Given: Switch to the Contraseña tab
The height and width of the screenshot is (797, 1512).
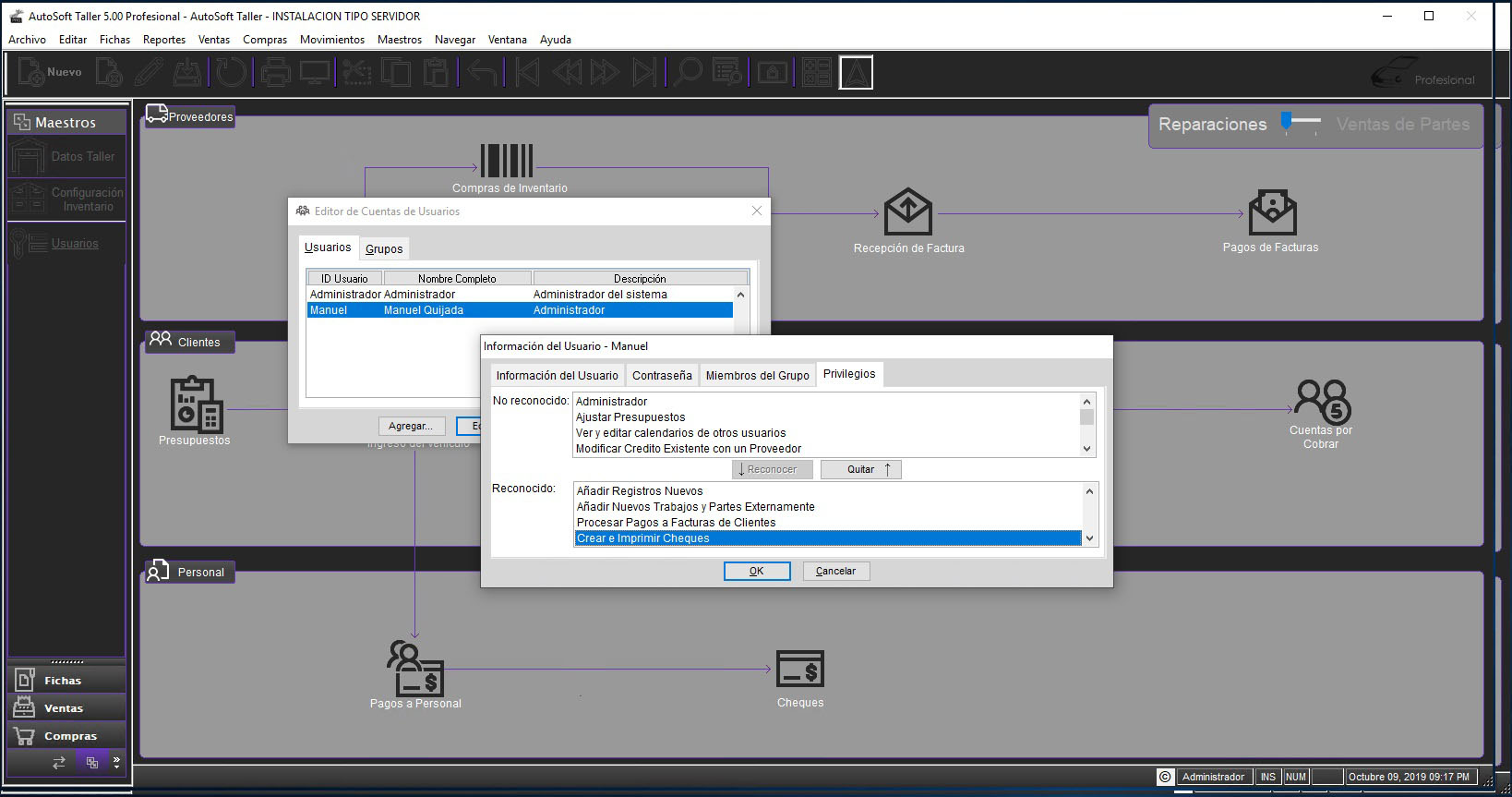Looking at the screenshot, I should (662, 375).
